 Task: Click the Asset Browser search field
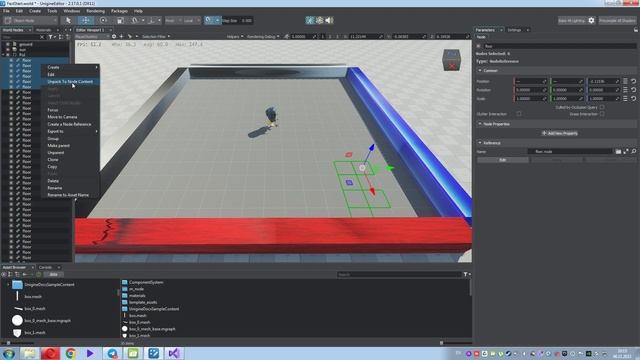pyautogui.click(x=399, y=275)
